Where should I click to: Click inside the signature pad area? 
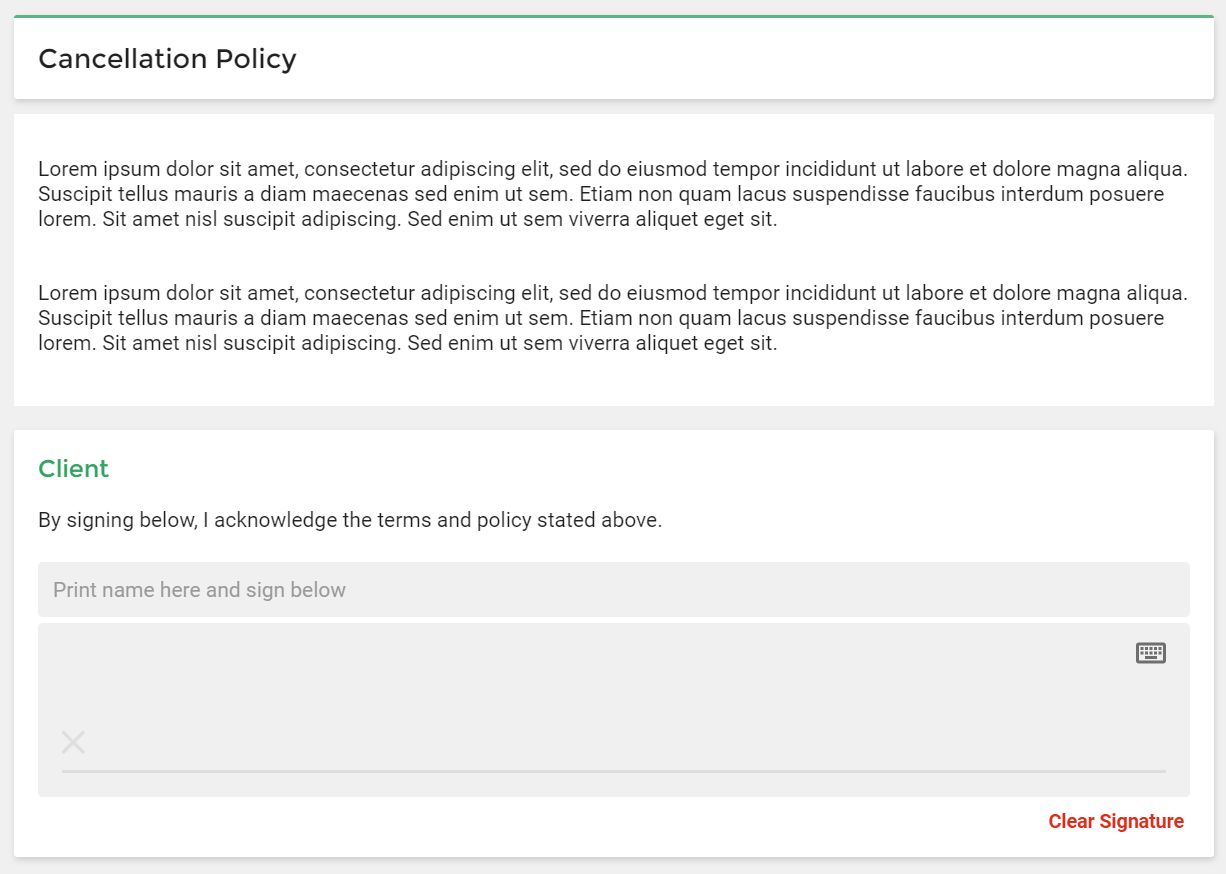[614, 710]
